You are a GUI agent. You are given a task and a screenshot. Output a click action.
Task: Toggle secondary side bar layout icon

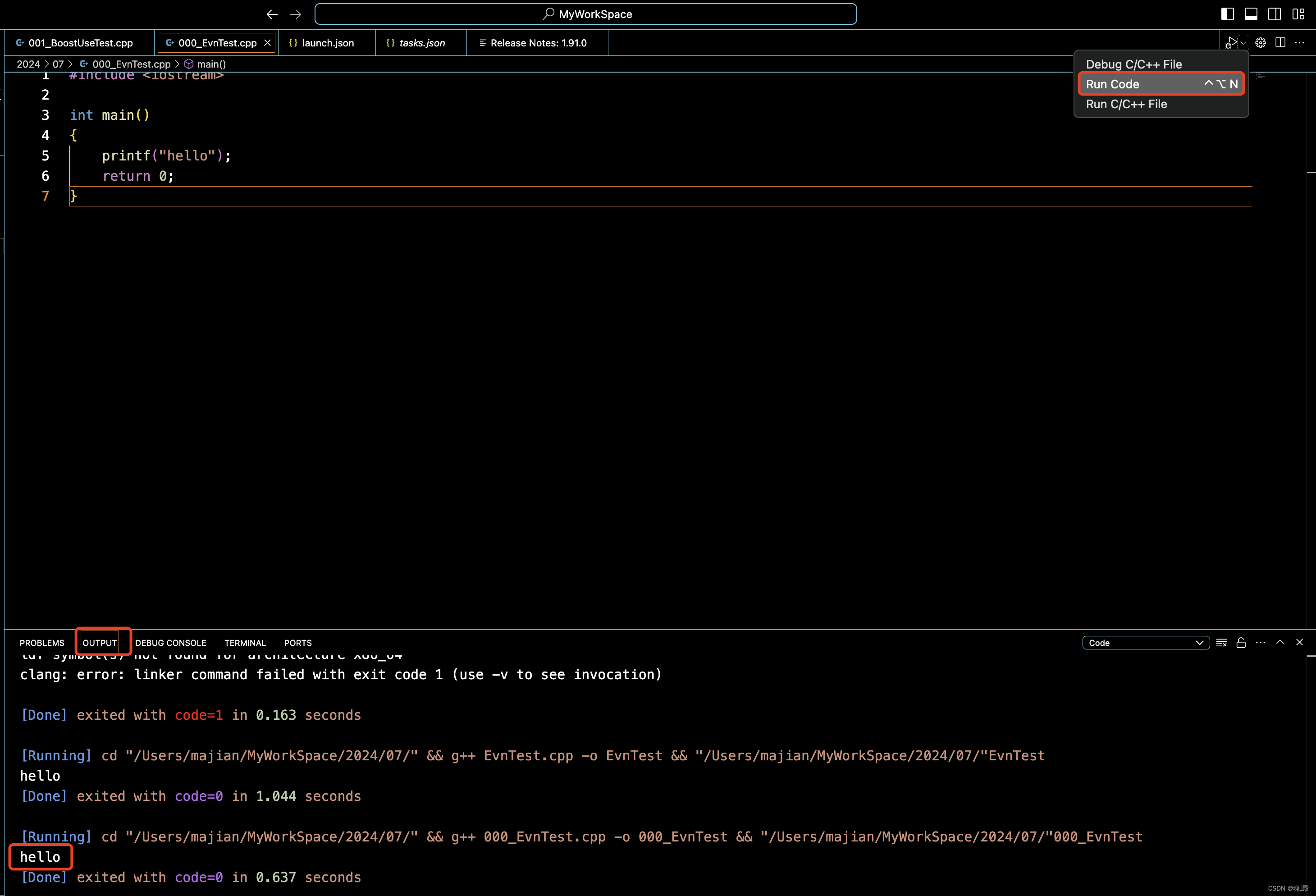coord(1274,14)
